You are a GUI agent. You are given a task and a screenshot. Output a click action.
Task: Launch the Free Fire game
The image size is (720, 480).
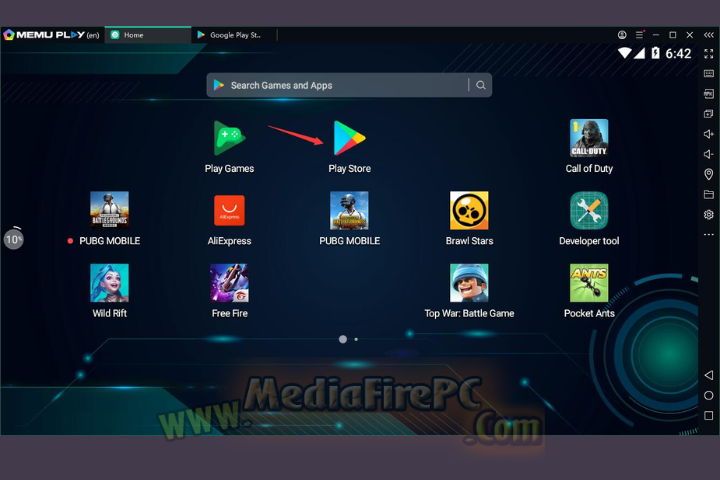[229, 282]
